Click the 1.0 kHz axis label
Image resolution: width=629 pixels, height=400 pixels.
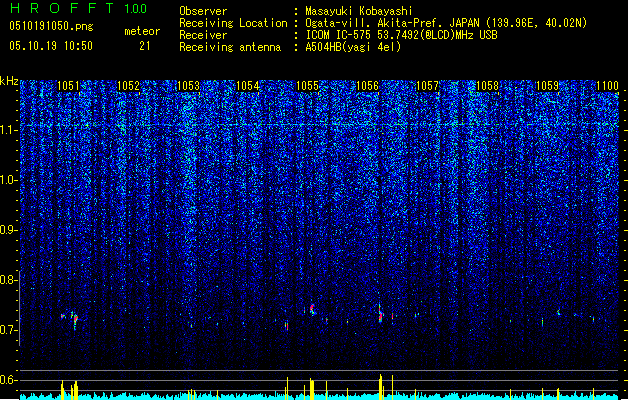[8, 180]
